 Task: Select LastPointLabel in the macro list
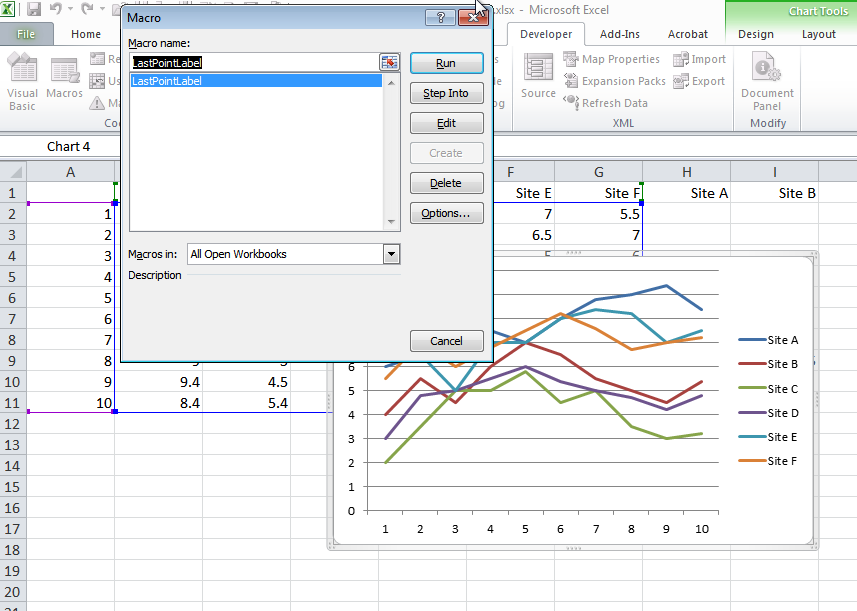256,81
